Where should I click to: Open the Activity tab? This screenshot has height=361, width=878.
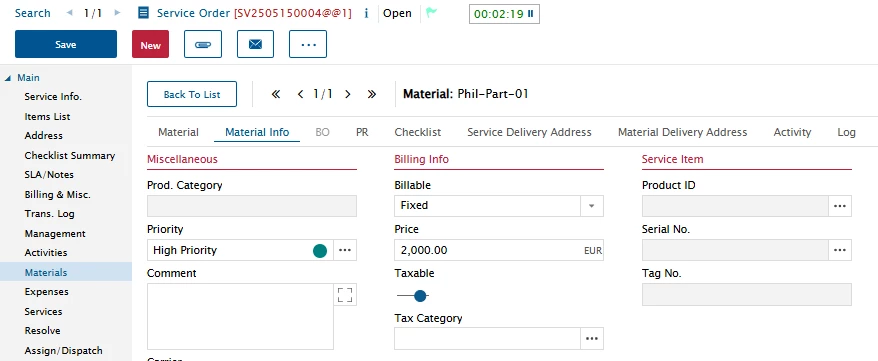click(x=792, y=132)
